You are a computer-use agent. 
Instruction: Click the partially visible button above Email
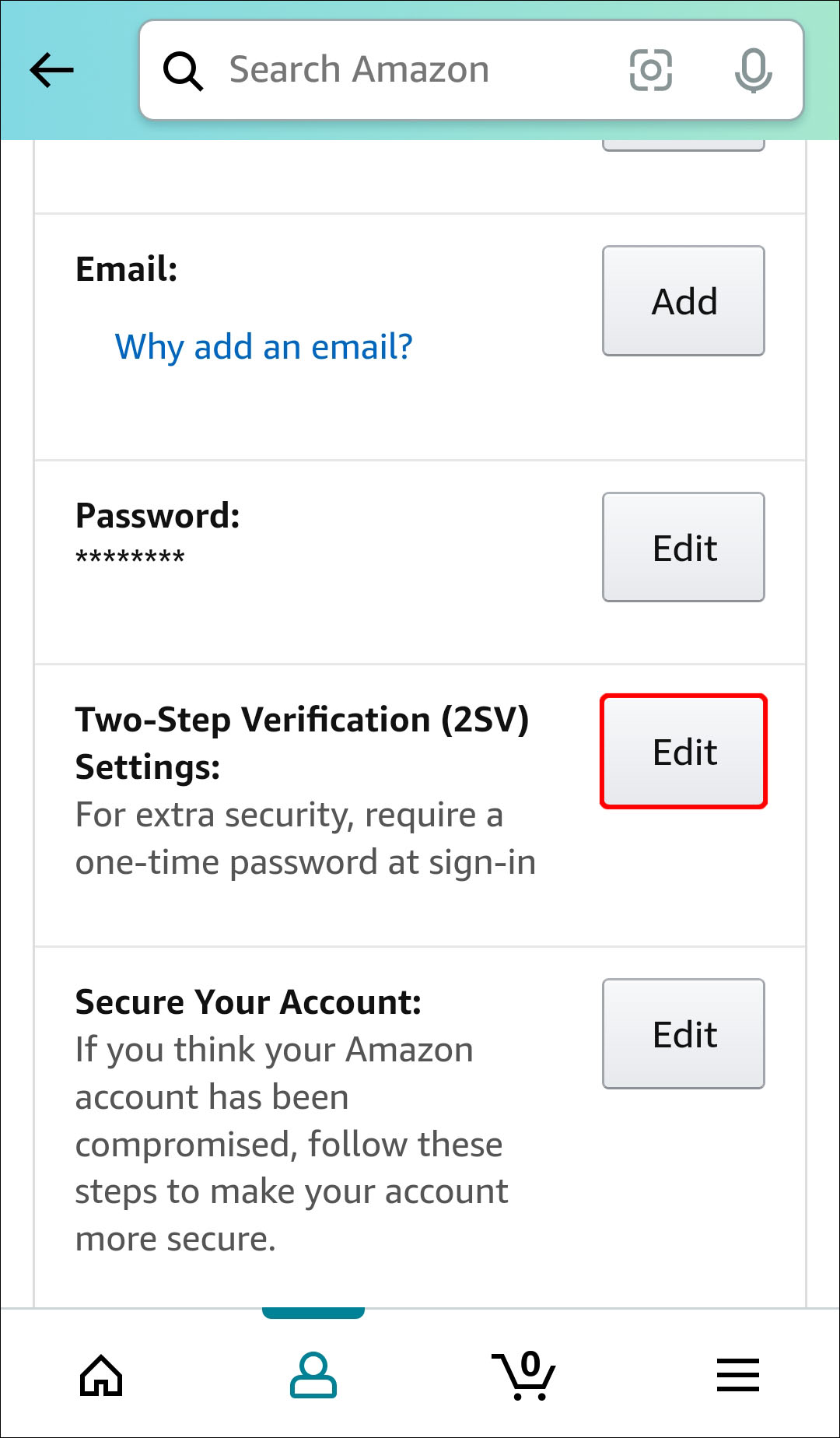pos(683,146)
